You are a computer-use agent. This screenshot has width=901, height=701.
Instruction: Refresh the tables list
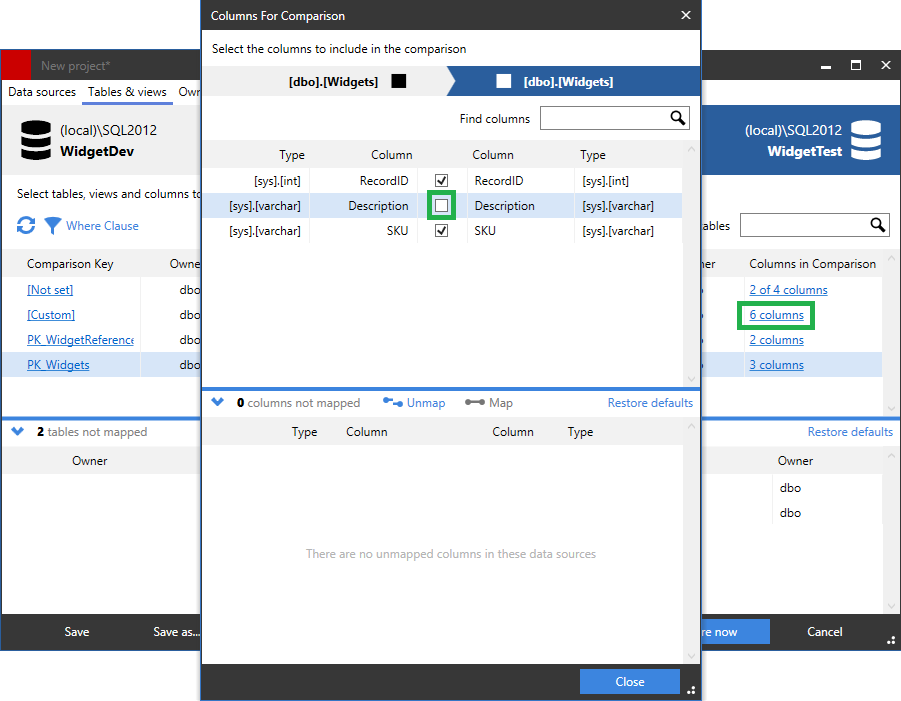[x=24, y=225]
